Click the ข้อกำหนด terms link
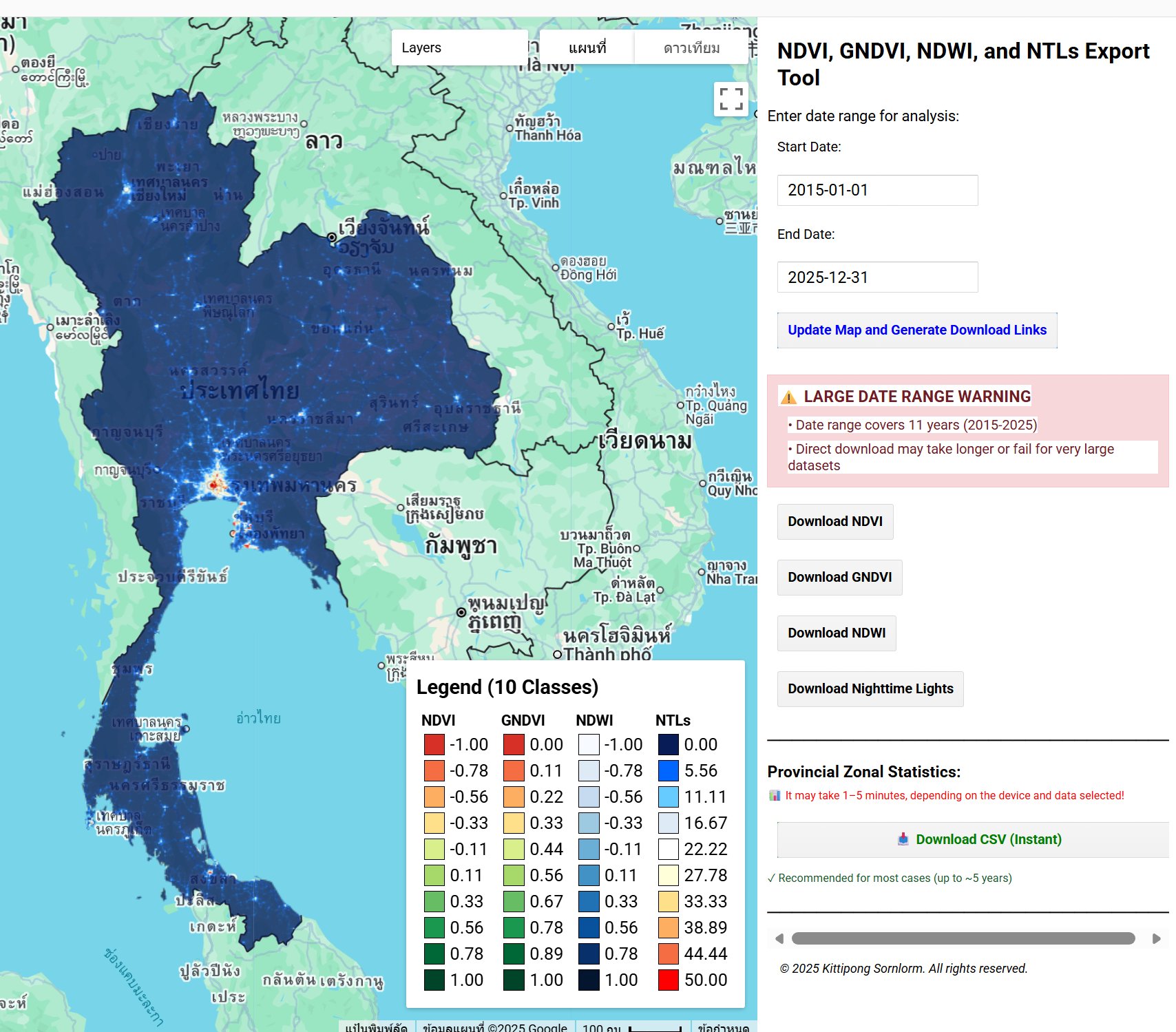This screenshot has height=1032, width=1176. (x=723, y=1027)
